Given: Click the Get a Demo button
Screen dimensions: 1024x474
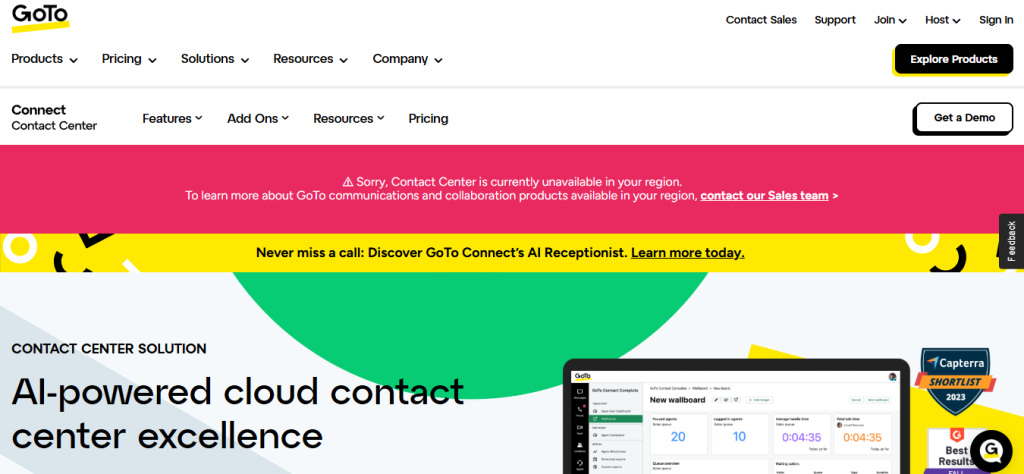Looking at the screenshot, I should point(964,118).
